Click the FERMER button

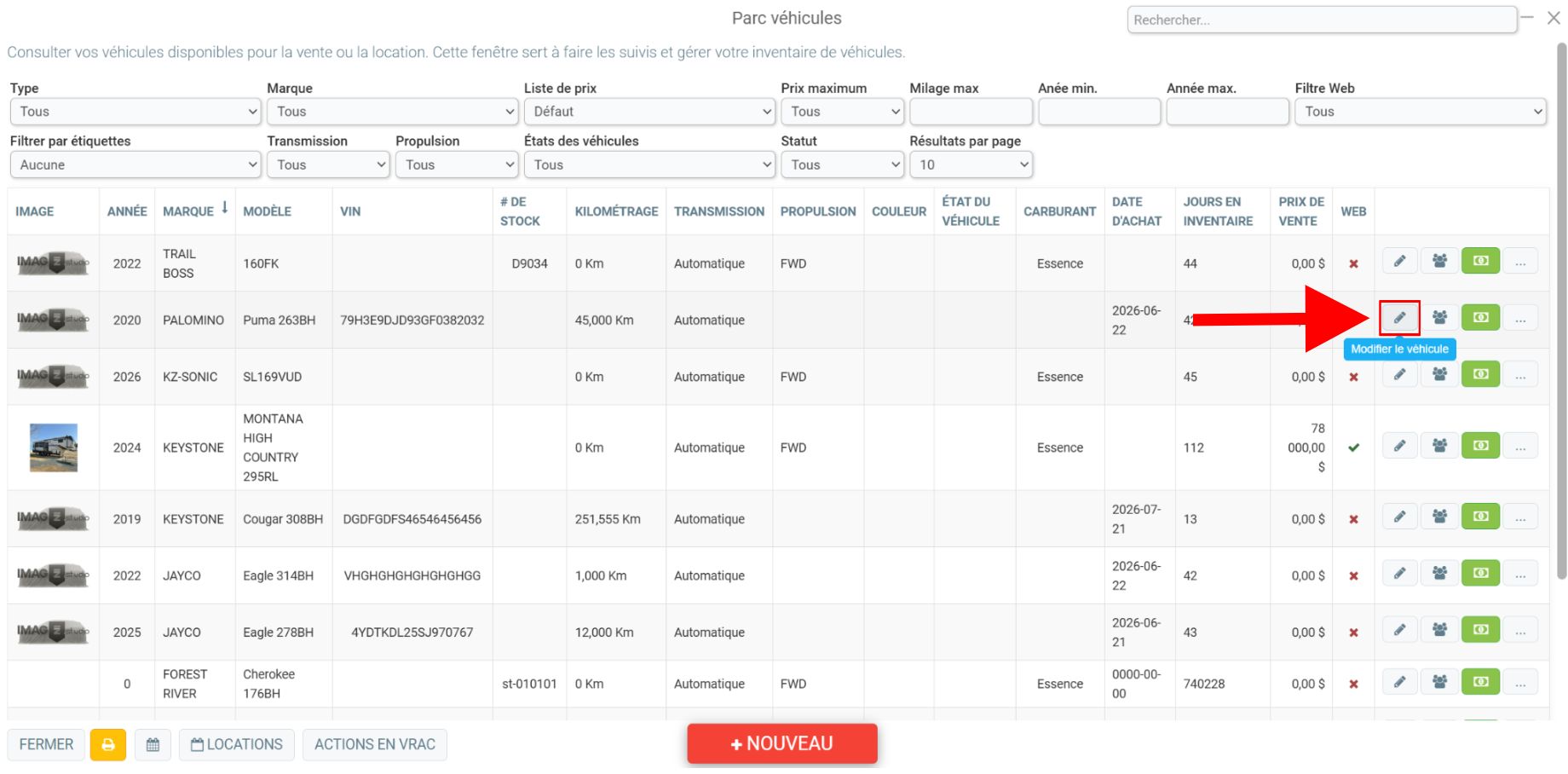46,745
